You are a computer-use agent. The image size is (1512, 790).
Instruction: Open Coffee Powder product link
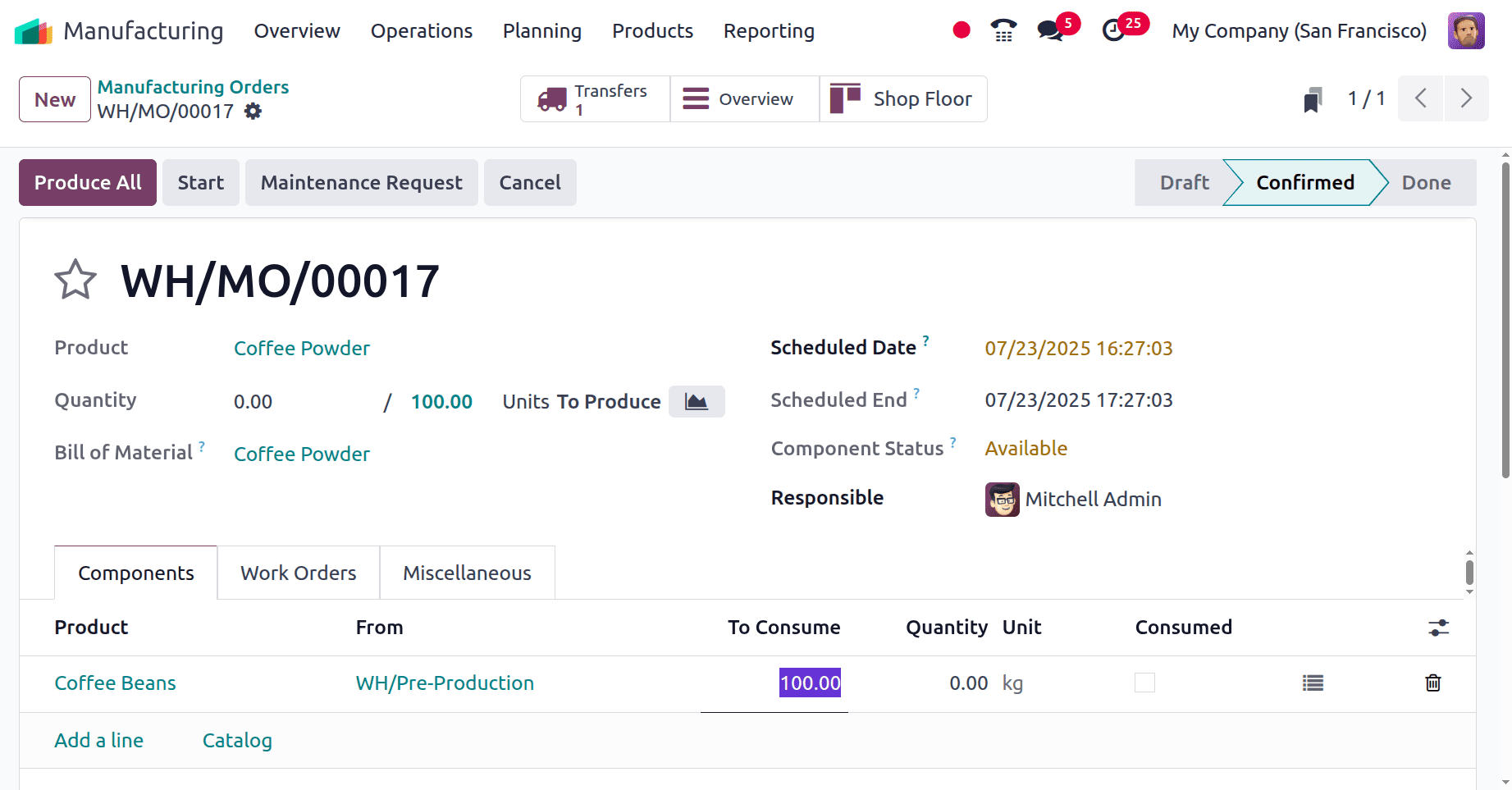coord(302,348)
